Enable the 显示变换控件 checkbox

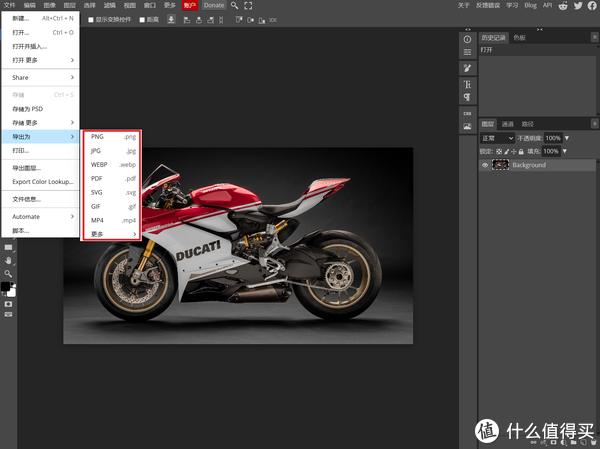coord(91,20)
